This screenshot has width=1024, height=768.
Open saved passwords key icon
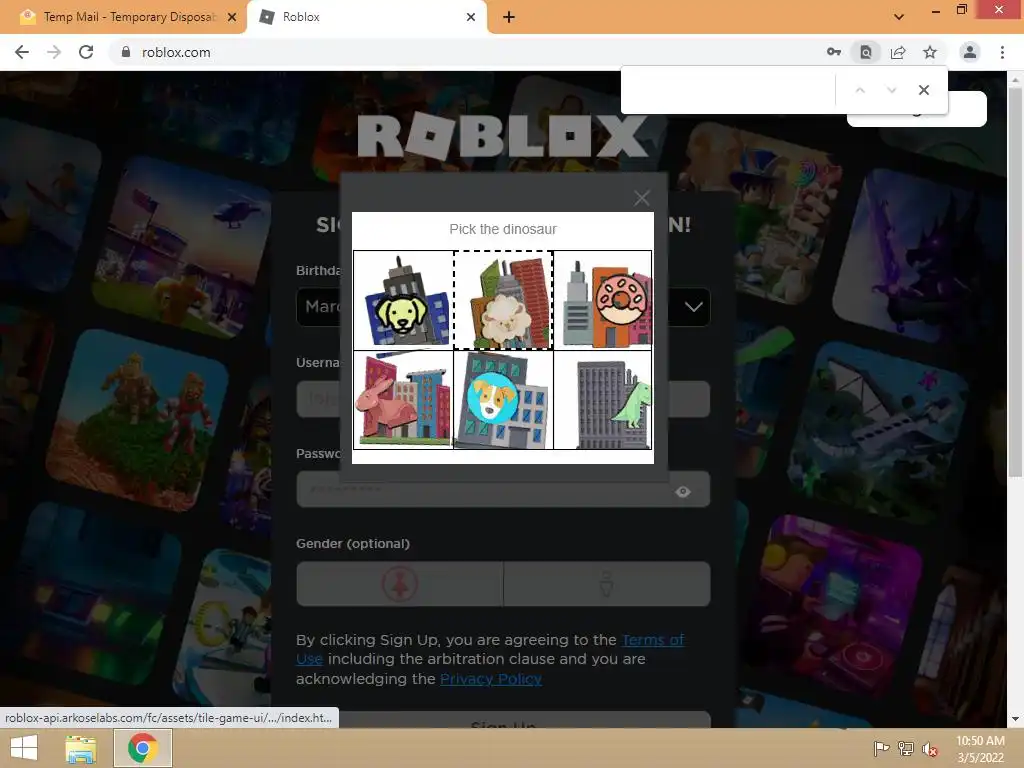point(833,52)
